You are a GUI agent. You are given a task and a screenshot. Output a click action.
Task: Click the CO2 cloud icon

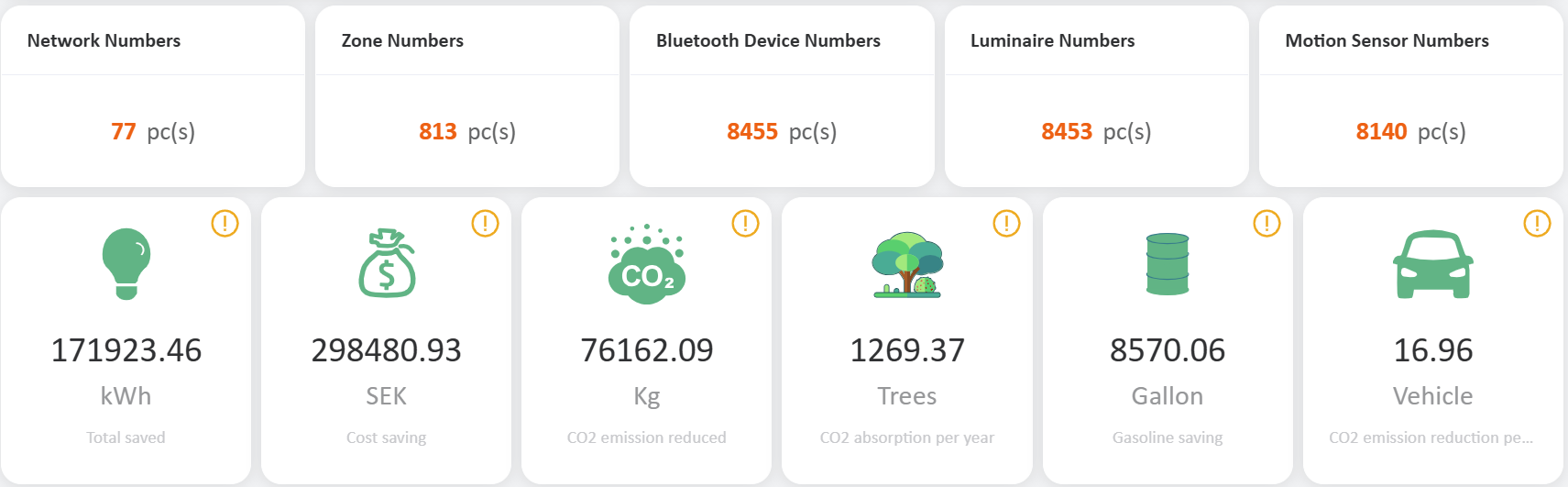pos(647,264)
